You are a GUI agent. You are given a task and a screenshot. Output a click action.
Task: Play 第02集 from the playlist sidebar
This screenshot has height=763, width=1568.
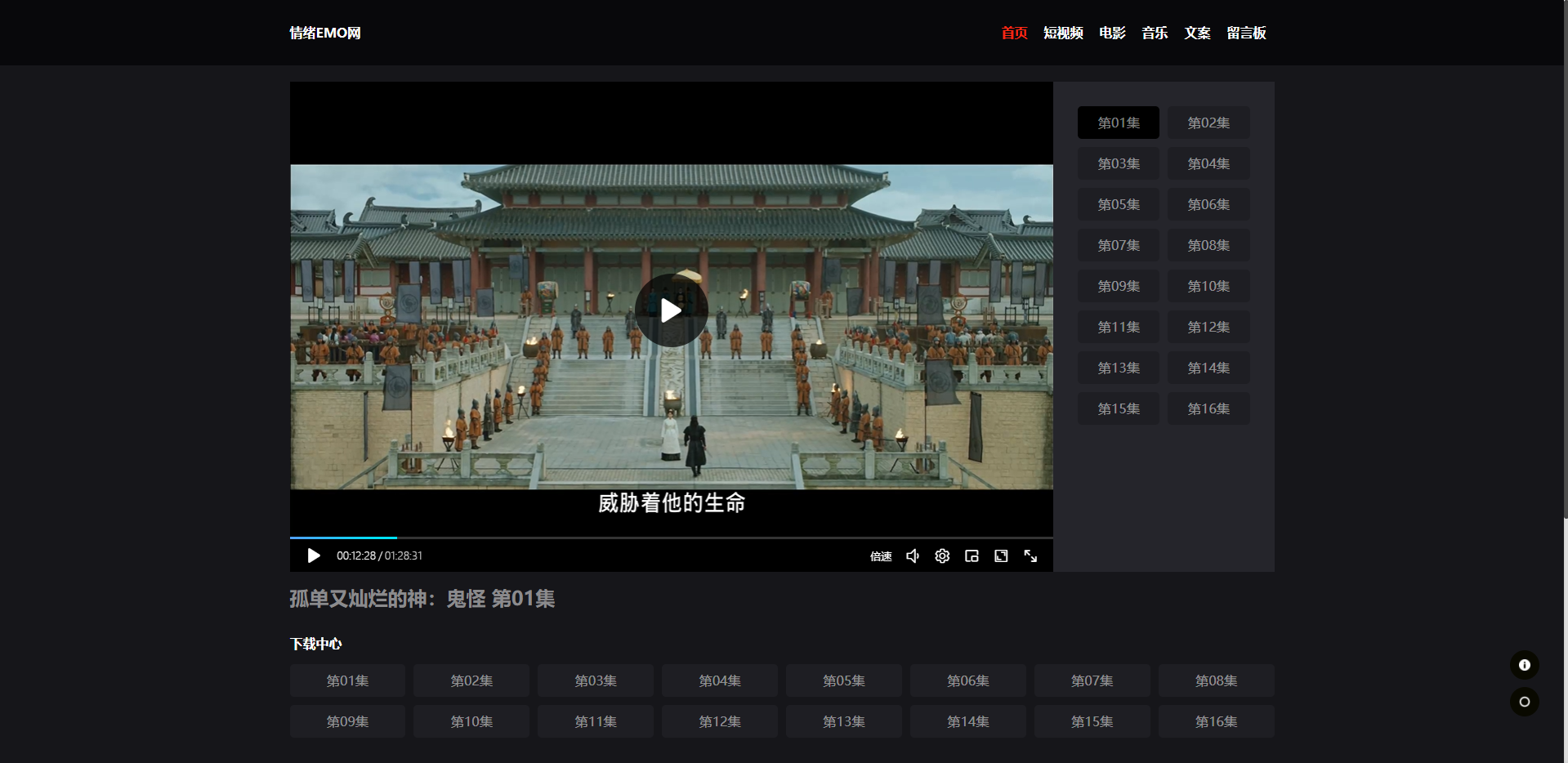click(x=1208, y=123)
